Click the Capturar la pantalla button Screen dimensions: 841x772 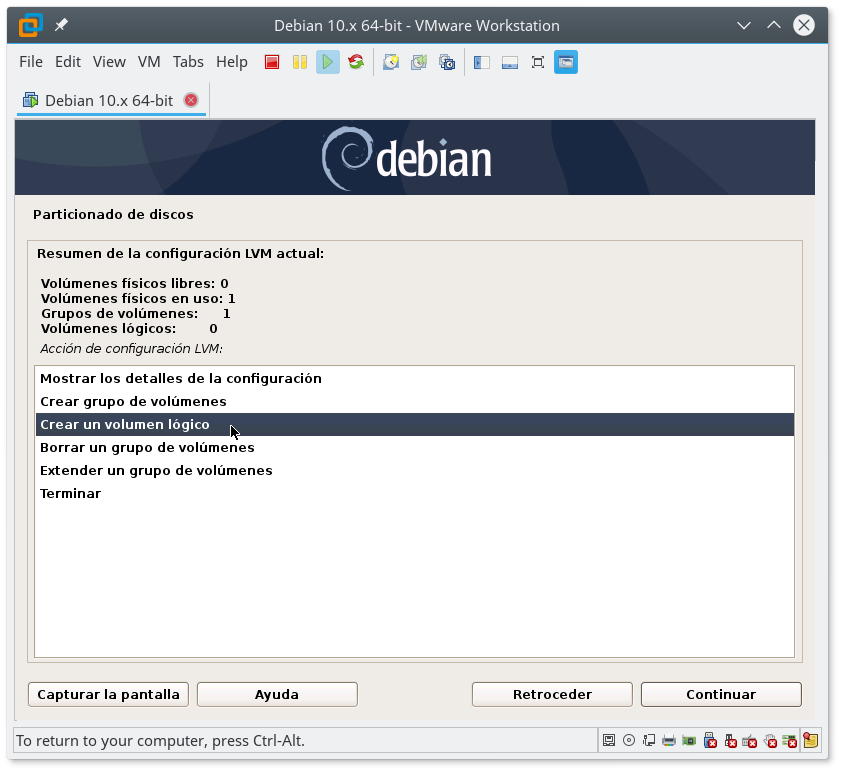click(108, 695)
